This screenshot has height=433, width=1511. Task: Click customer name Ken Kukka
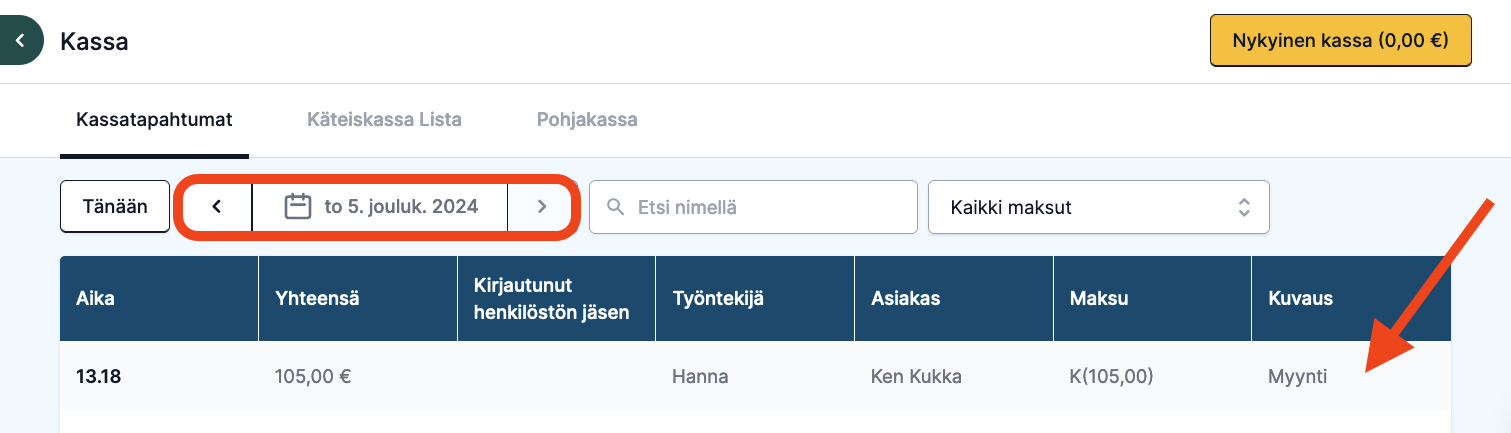coord(916,377)
